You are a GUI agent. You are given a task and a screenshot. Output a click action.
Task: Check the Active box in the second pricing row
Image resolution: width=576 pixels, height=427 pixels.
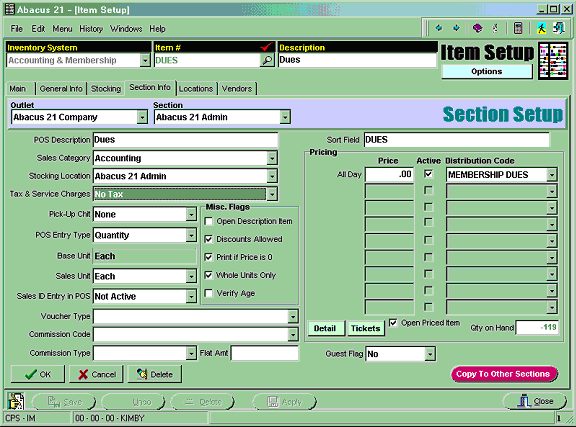pos(428,190)
